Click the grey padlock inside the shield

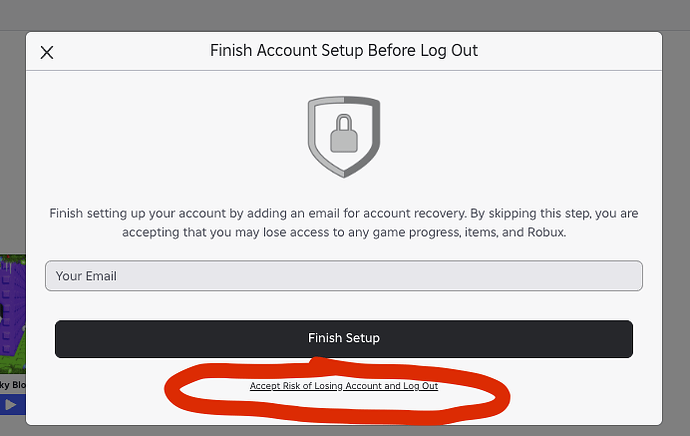[x=344, y=134]
